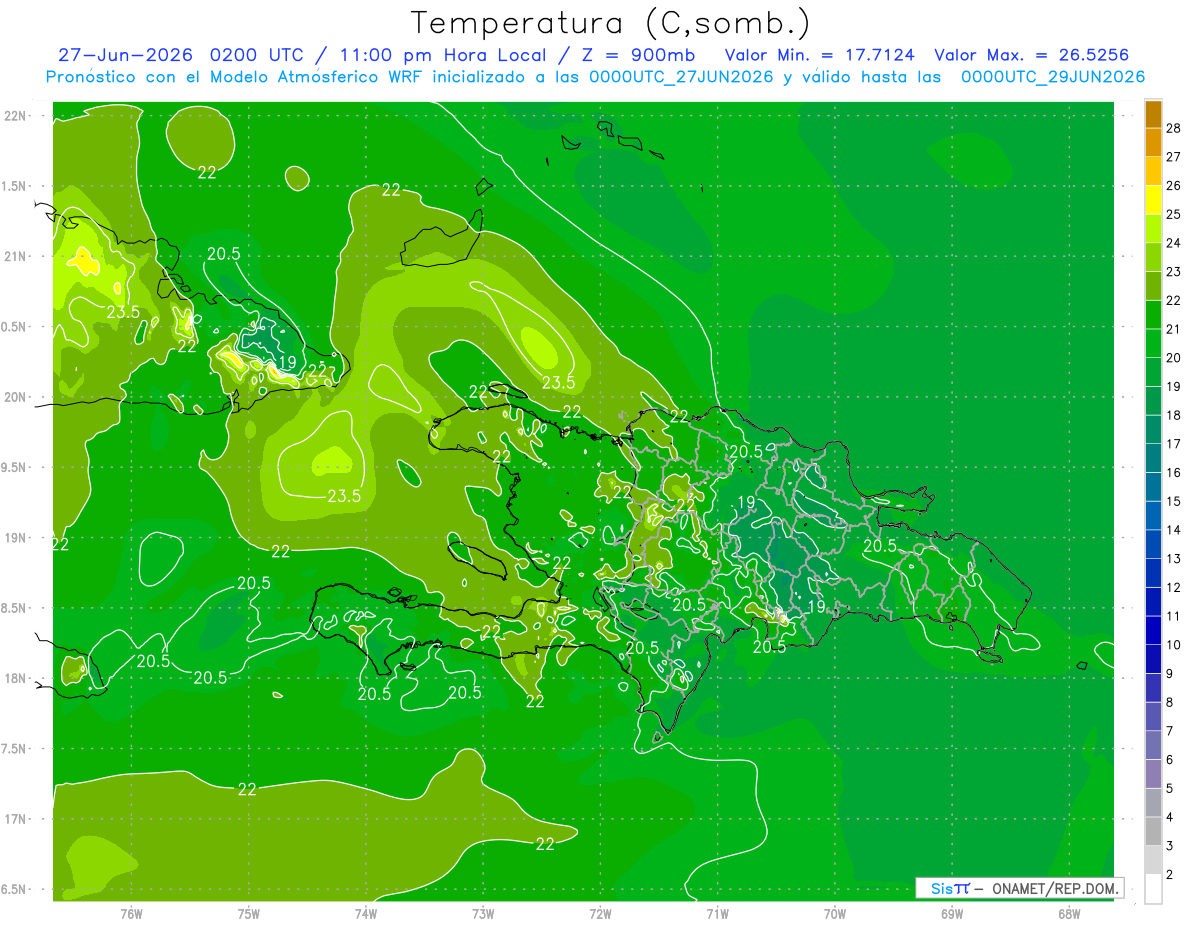Click the dark orange swatch above legend label 28
Image resolution: width=1200 pixels, height=927 pixels.
pyautogui.click(x=1153, y=114)
